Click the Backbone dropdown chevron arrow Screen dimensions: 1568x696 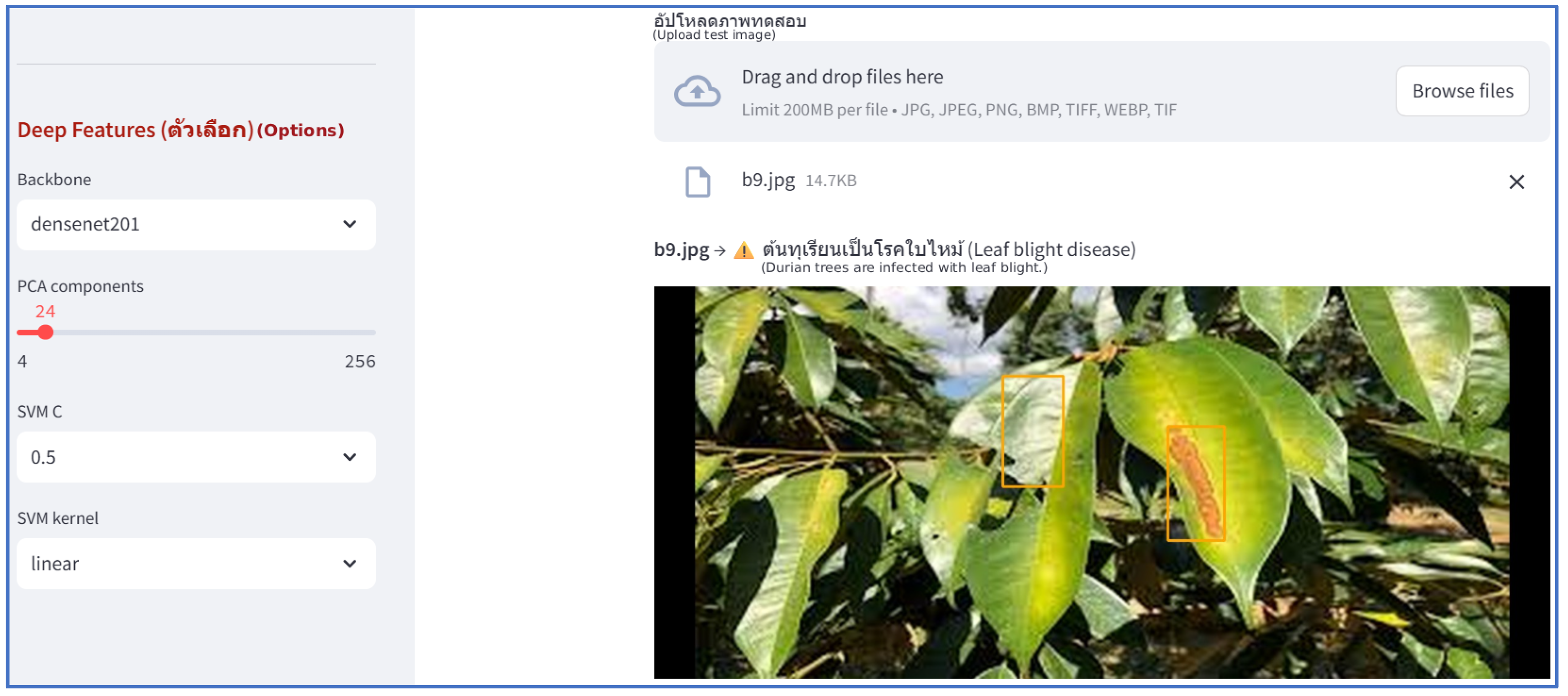click(350, 224)
